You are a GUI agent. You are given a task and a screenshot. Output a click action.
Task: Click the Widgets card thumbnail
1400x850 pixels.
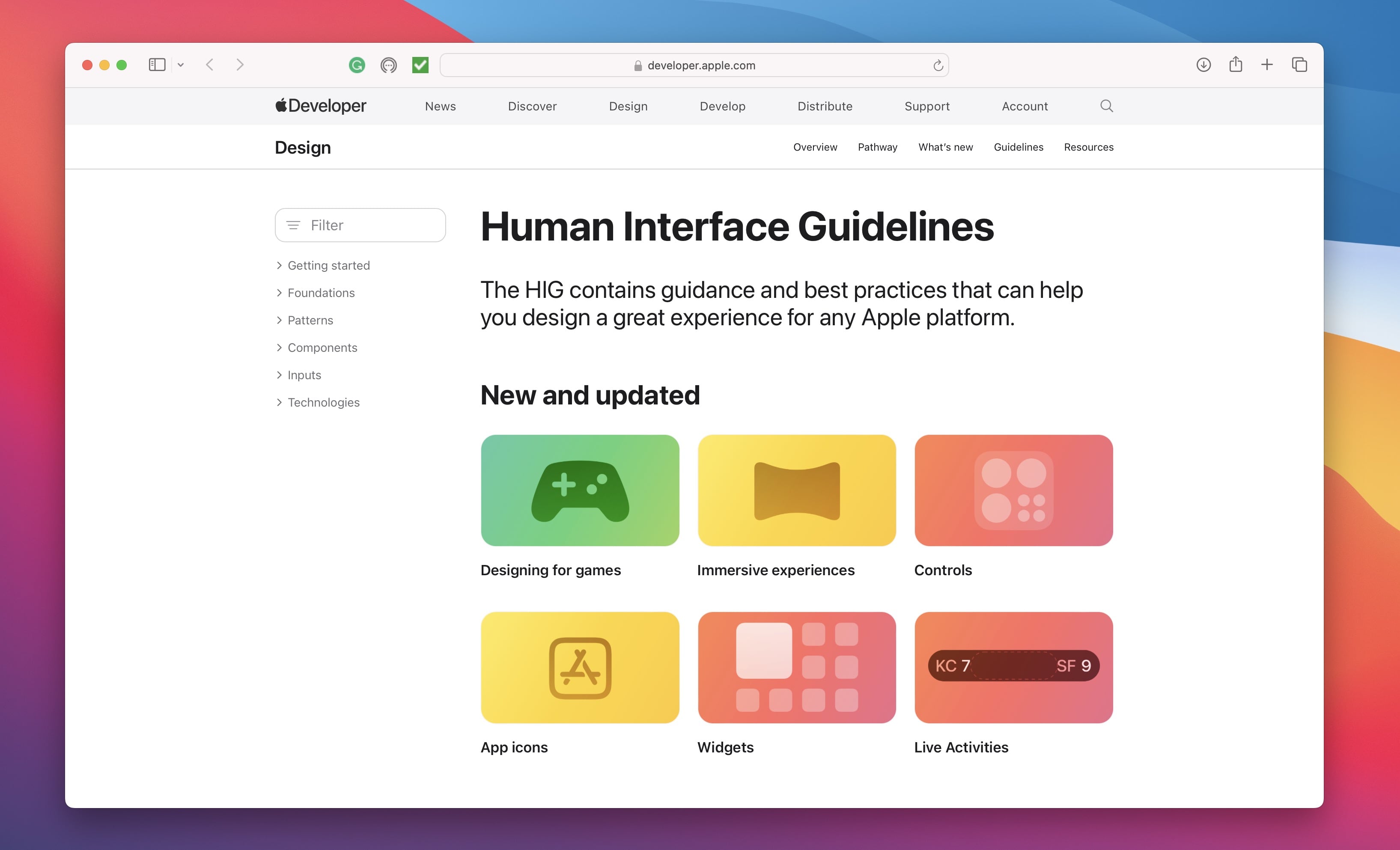(x=796, y=668)
